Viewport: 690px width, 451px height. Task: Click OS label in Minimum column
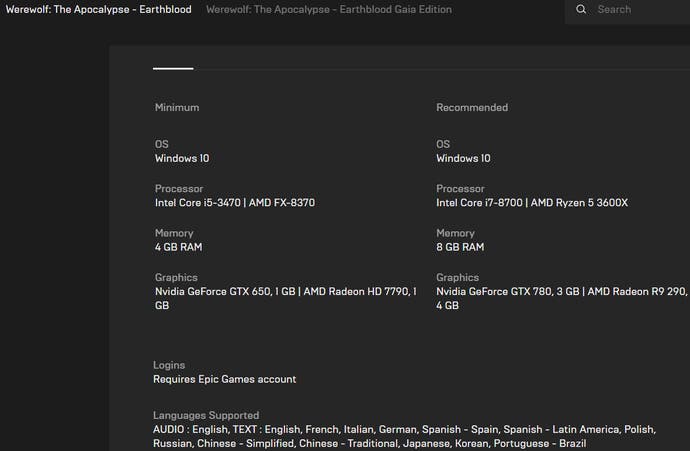161,144
